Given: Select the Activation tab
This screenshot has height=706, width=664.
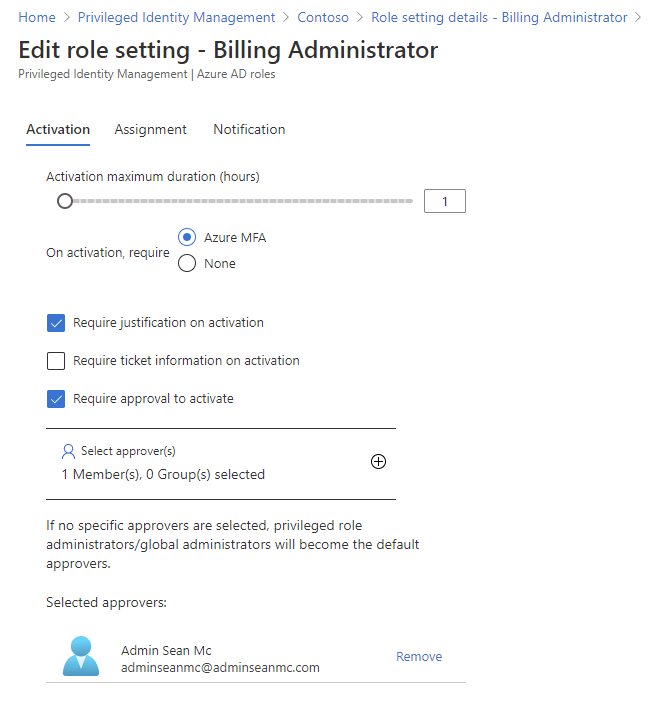Looking at the screenshot, I should point(58,129).
